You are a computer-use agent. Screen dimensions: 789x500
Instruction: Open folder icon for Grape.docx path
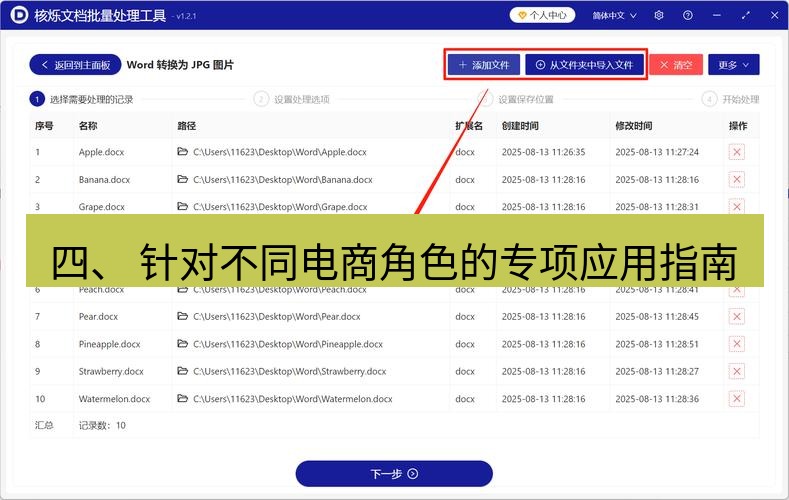[x=183, y=206]
